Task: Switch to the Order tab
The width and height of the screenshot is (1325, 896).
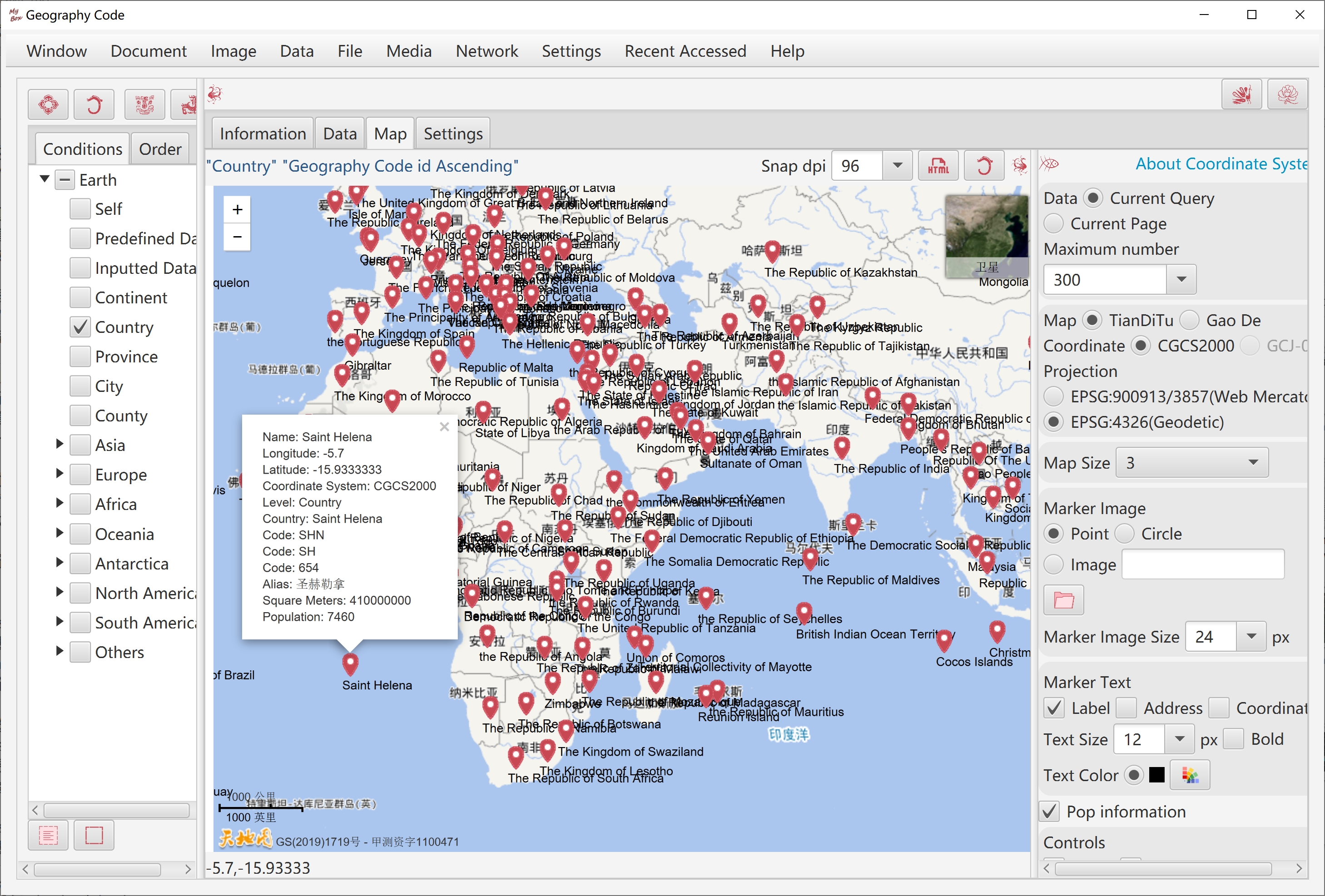Action: 160,149
